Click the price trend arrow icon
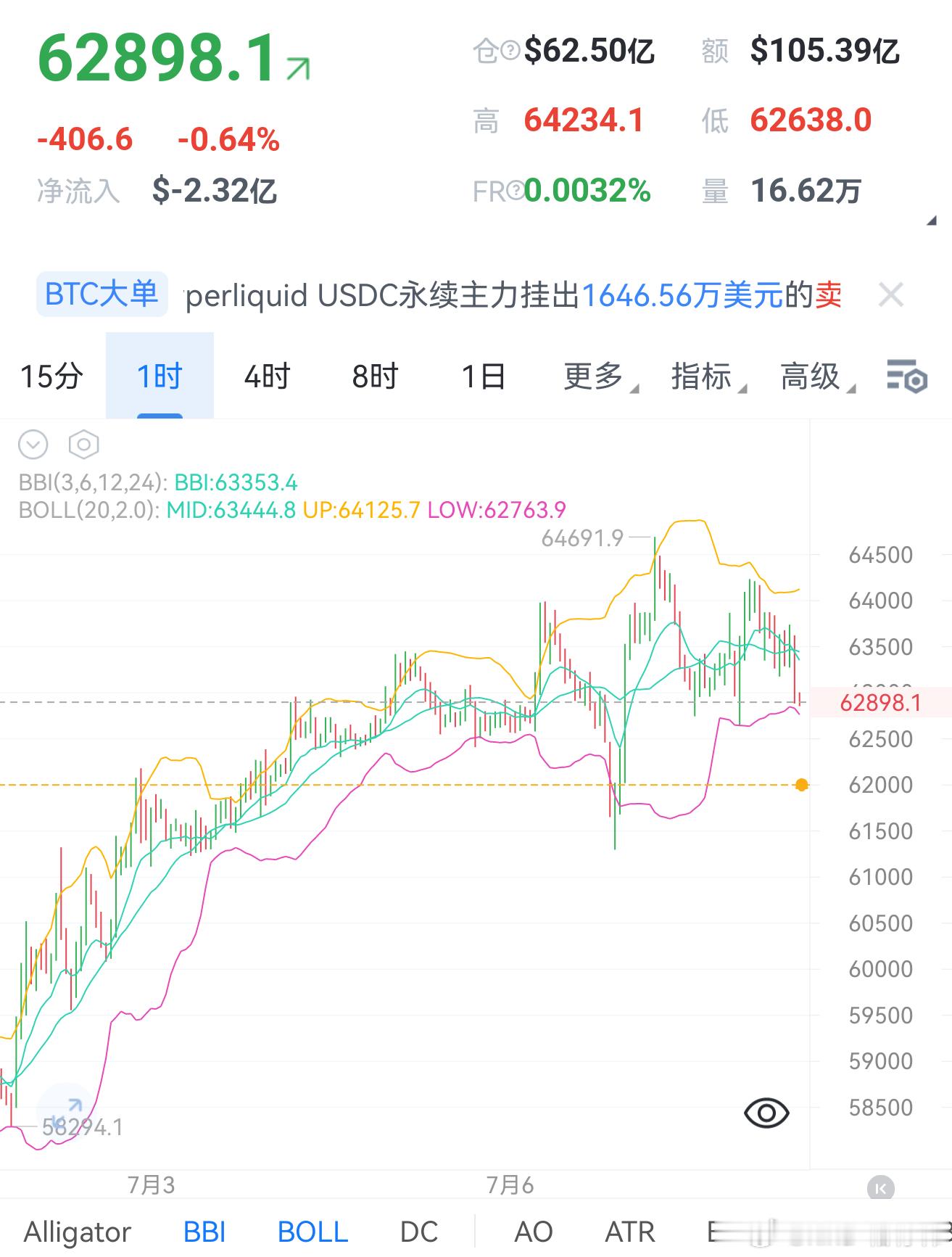The image size is (952, 1257). (298, 68)
